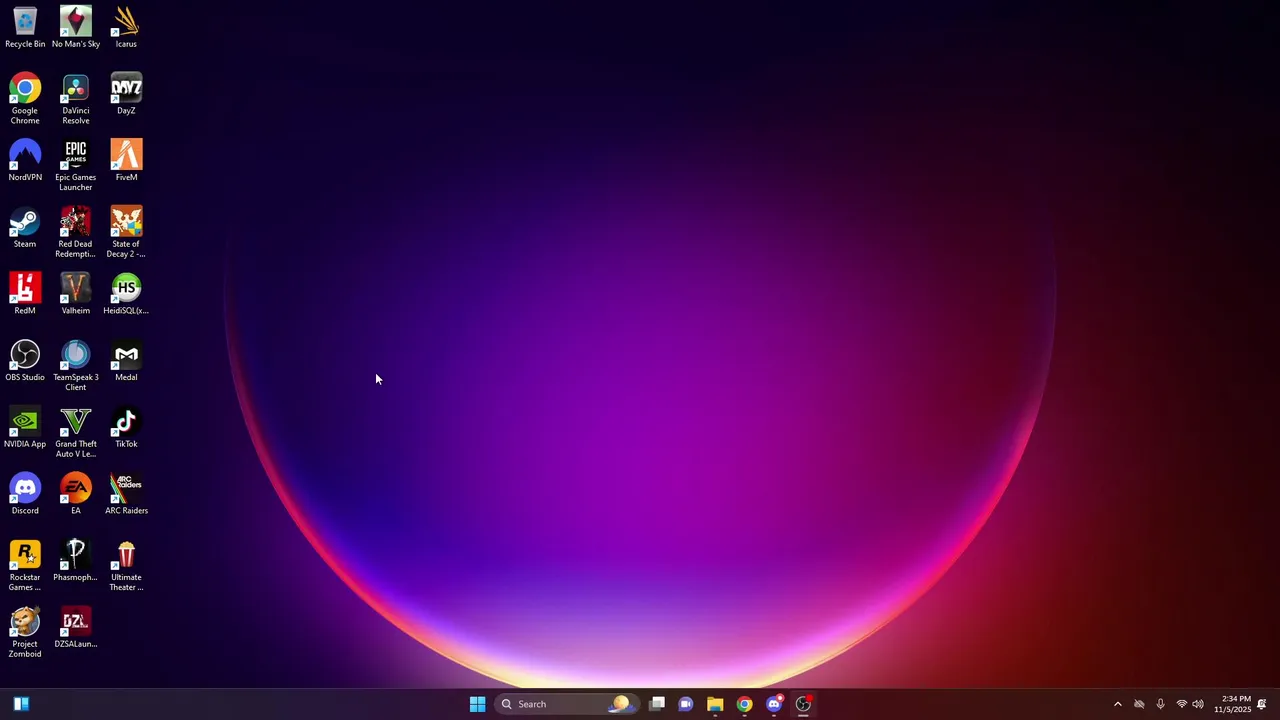The image size is (1280, 720).
Task: Select the Icarus game shortcut
Action: [126, 27]
